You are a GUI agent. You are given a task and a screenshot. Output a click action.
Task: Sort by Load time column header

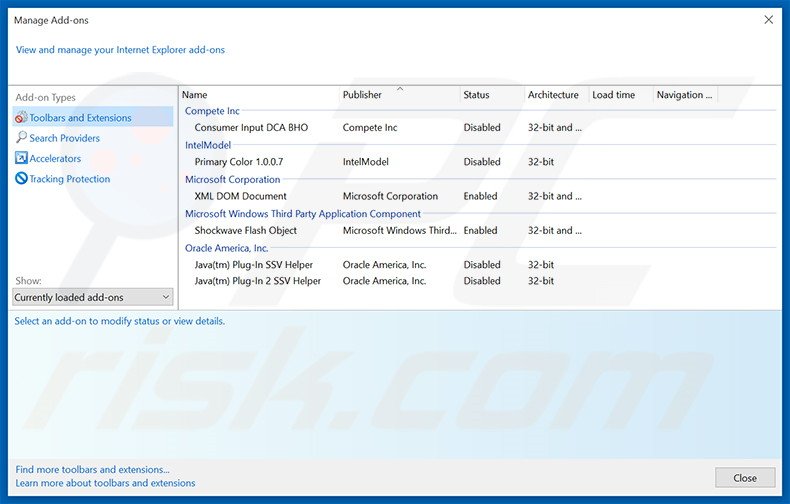621,95
